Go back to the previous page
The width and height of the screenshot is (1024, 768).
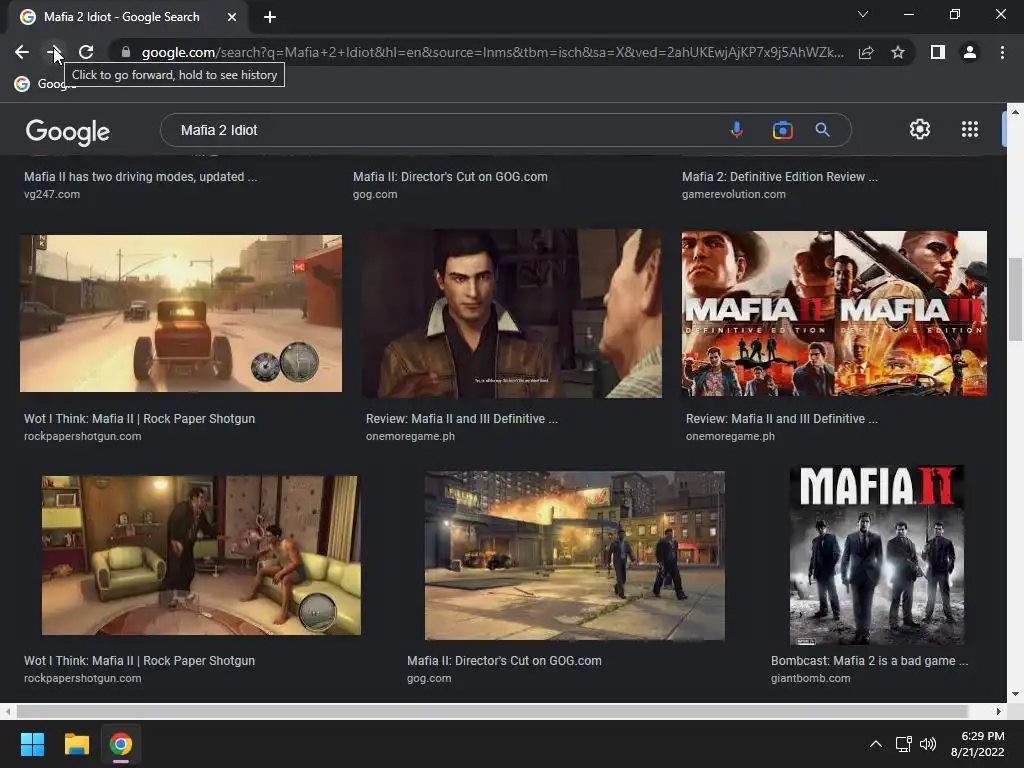tap(22, 52)
